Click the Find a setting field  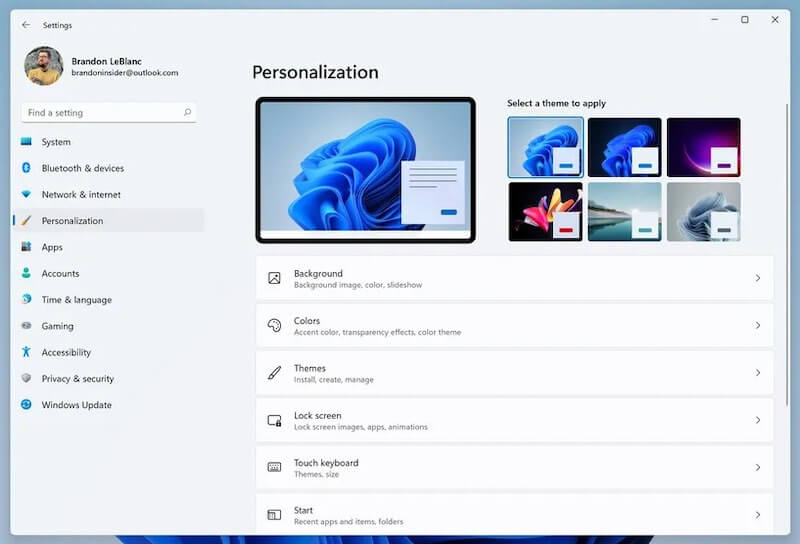(x=100, y=113)
